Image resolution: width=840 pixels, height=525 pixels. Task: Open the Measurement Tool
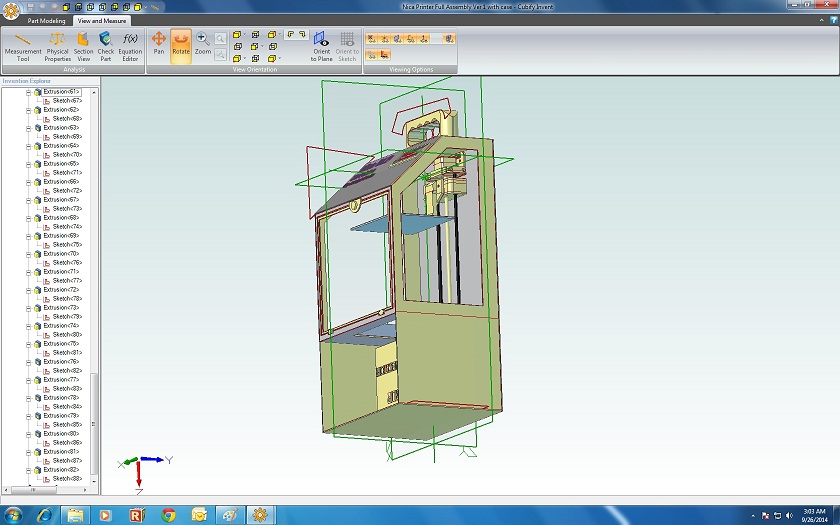(23, 47)
